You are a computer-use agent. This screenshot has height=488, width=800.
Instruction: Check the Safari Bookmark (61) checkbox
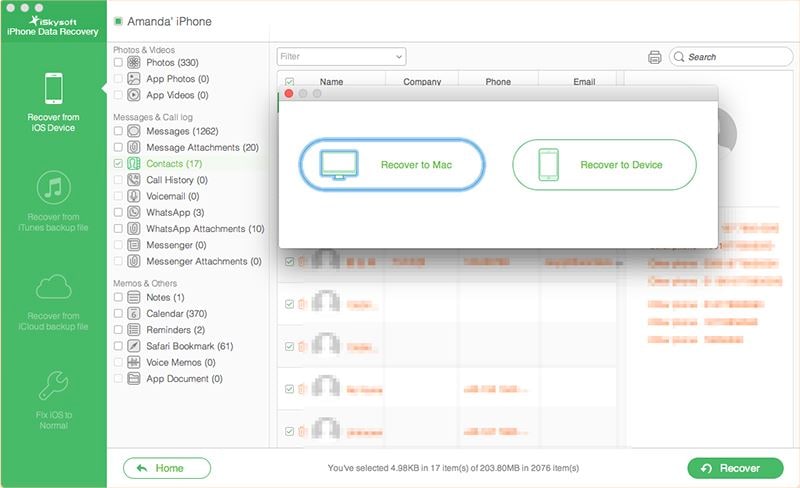pos(118,346)
